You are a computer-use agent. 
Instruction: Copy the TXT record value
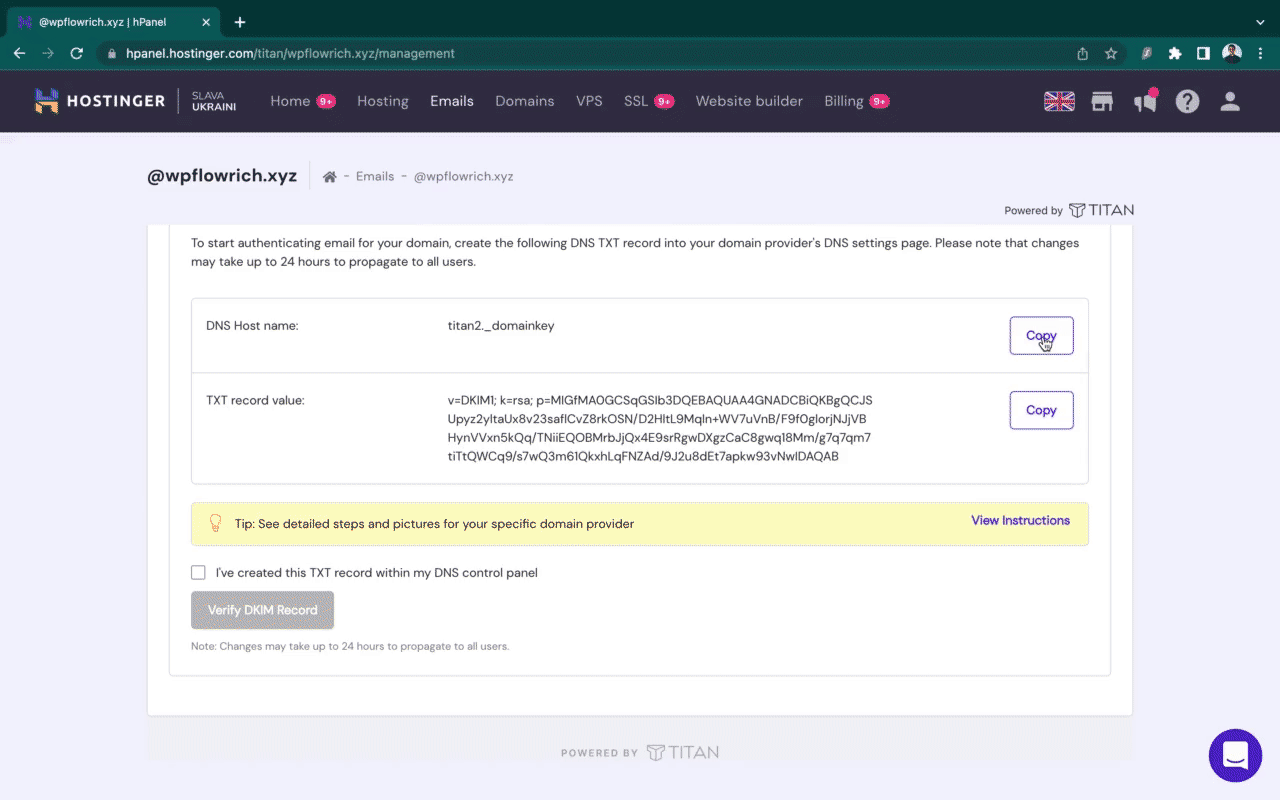coord(1041,410)
